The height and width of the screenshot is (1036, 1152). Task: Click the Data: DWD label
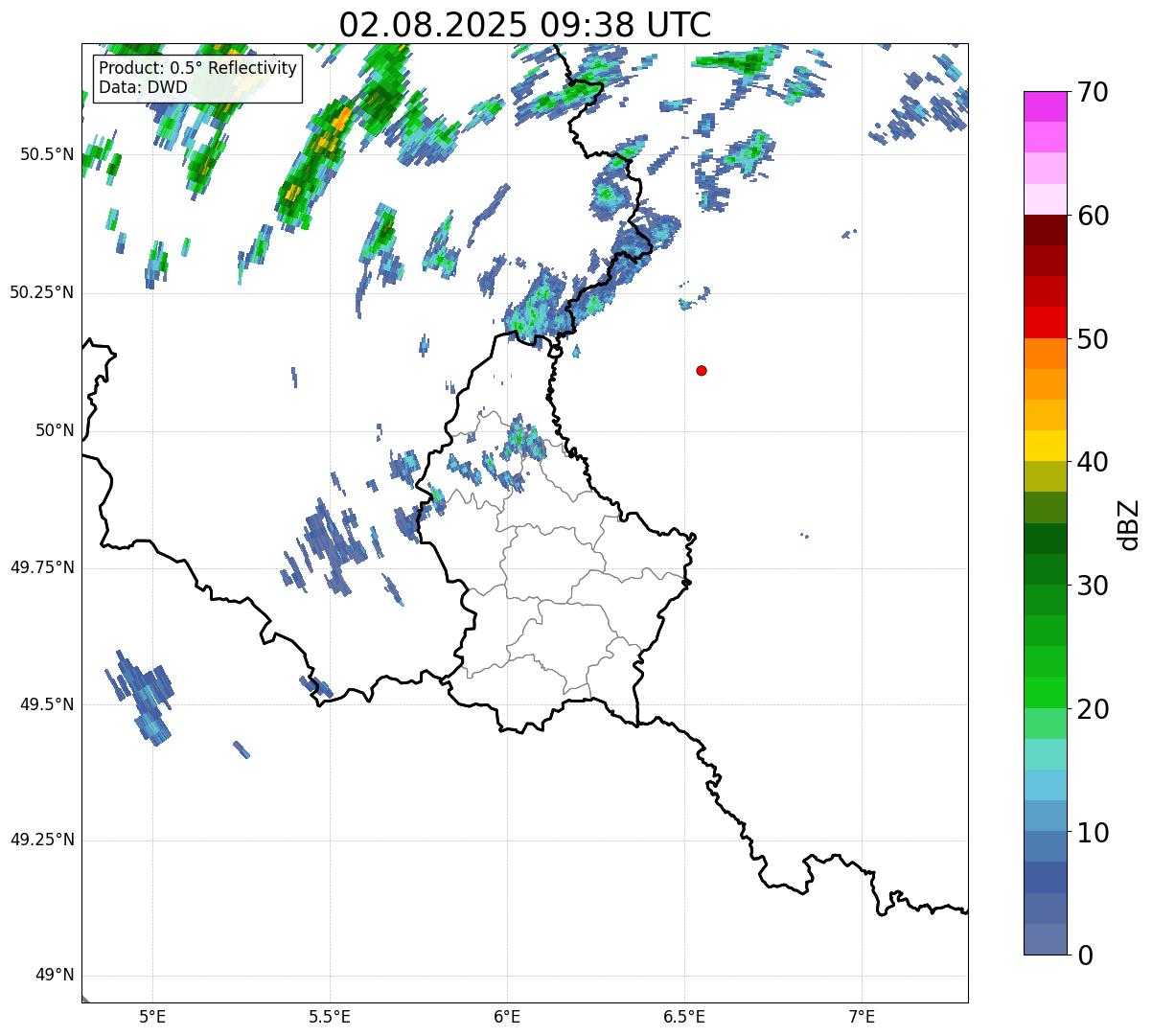tap(143, 87)
